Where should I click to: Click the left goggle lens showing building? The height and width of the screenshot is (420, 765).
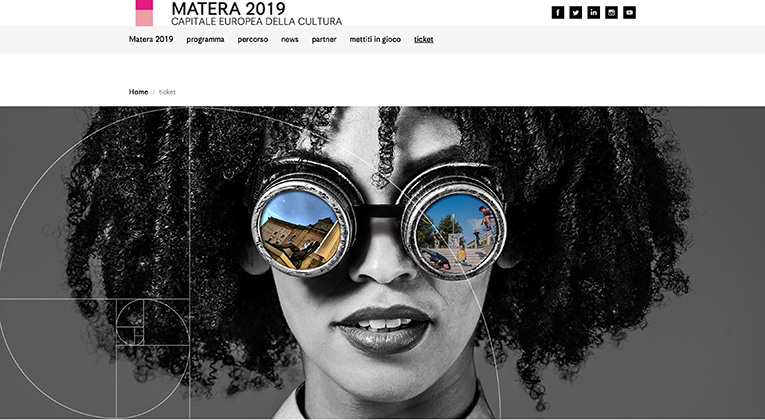point(301,230)
